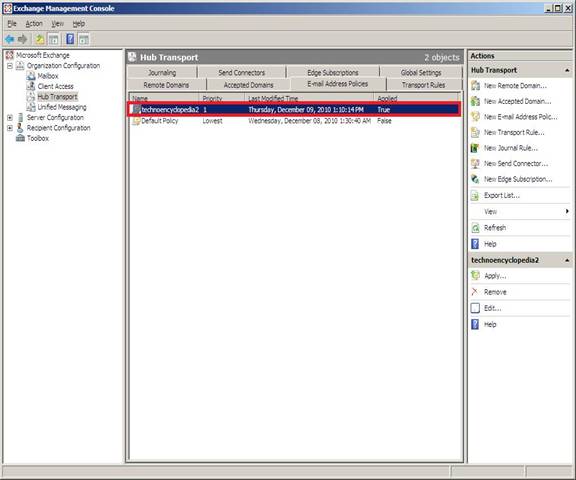Open the View menu in the menu bar

point(58,24)
